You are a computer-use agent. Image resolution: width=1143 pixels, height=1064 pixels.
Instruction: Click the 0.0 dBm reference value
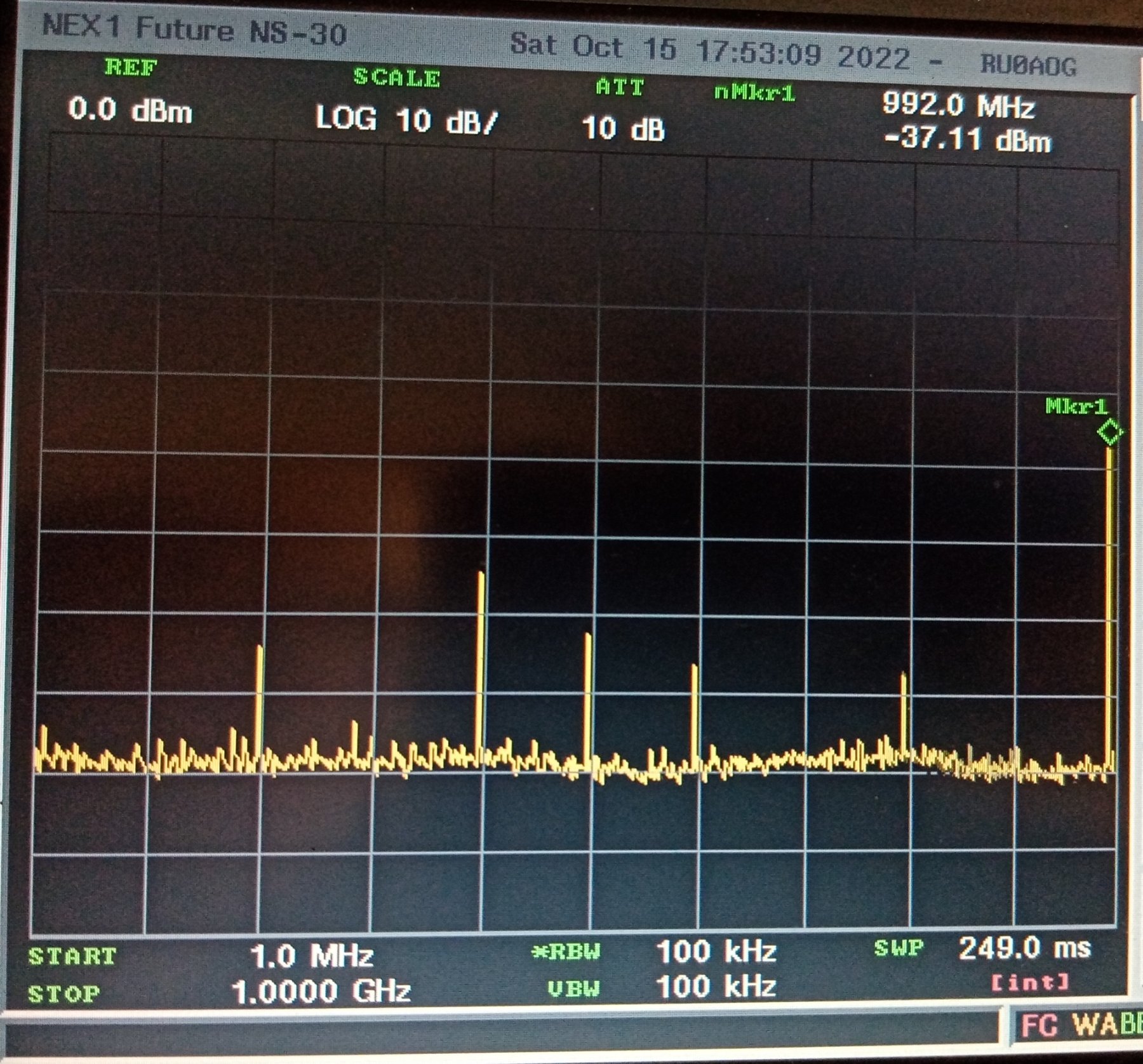130,110
